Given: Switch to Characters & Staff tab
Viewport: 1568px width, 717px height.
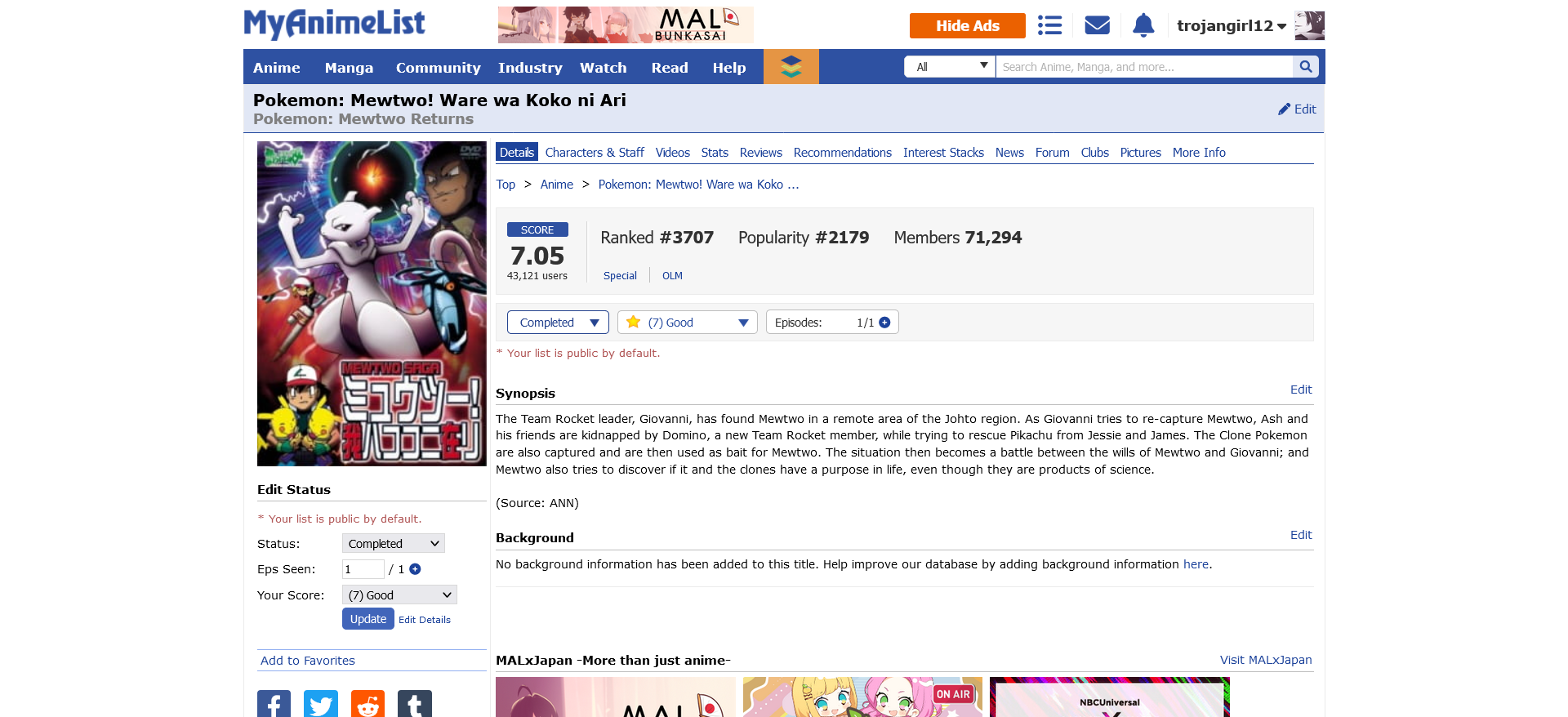Looking at the screenshot, I should pos(595,153).
